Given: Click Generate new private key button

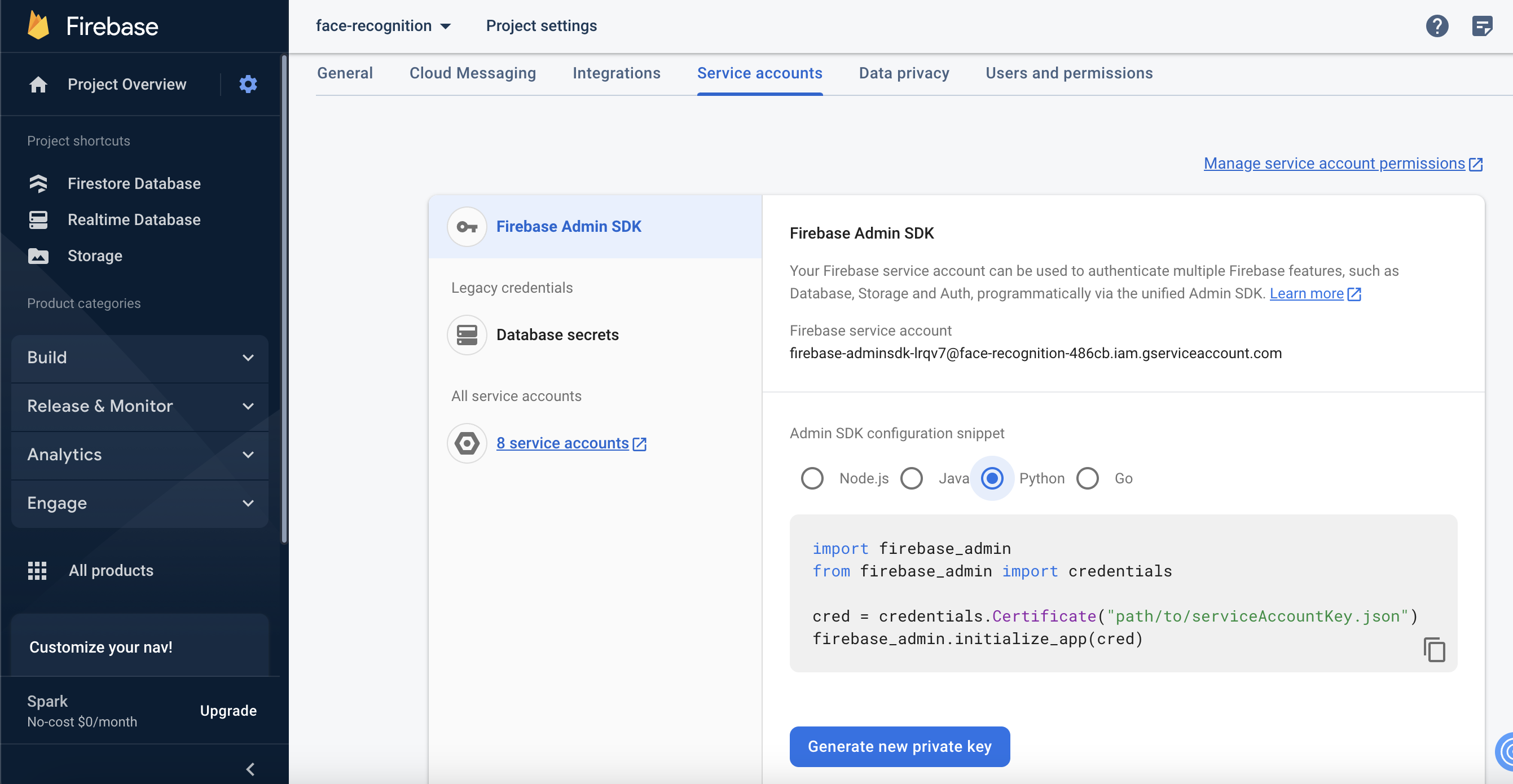Looking at the screenshot, I should (x=899, y=746).
